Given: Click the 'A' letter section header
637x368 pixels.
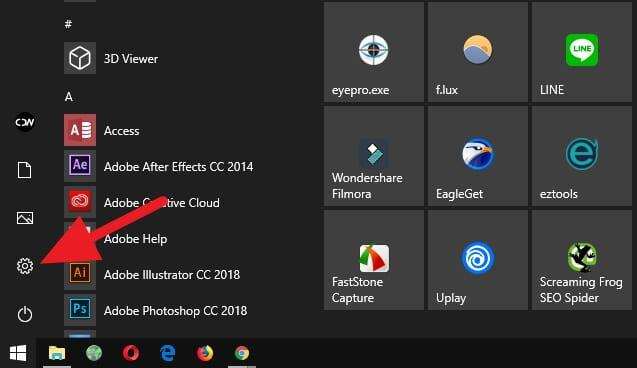Looking at the screenshot, I should click(69, 97).
